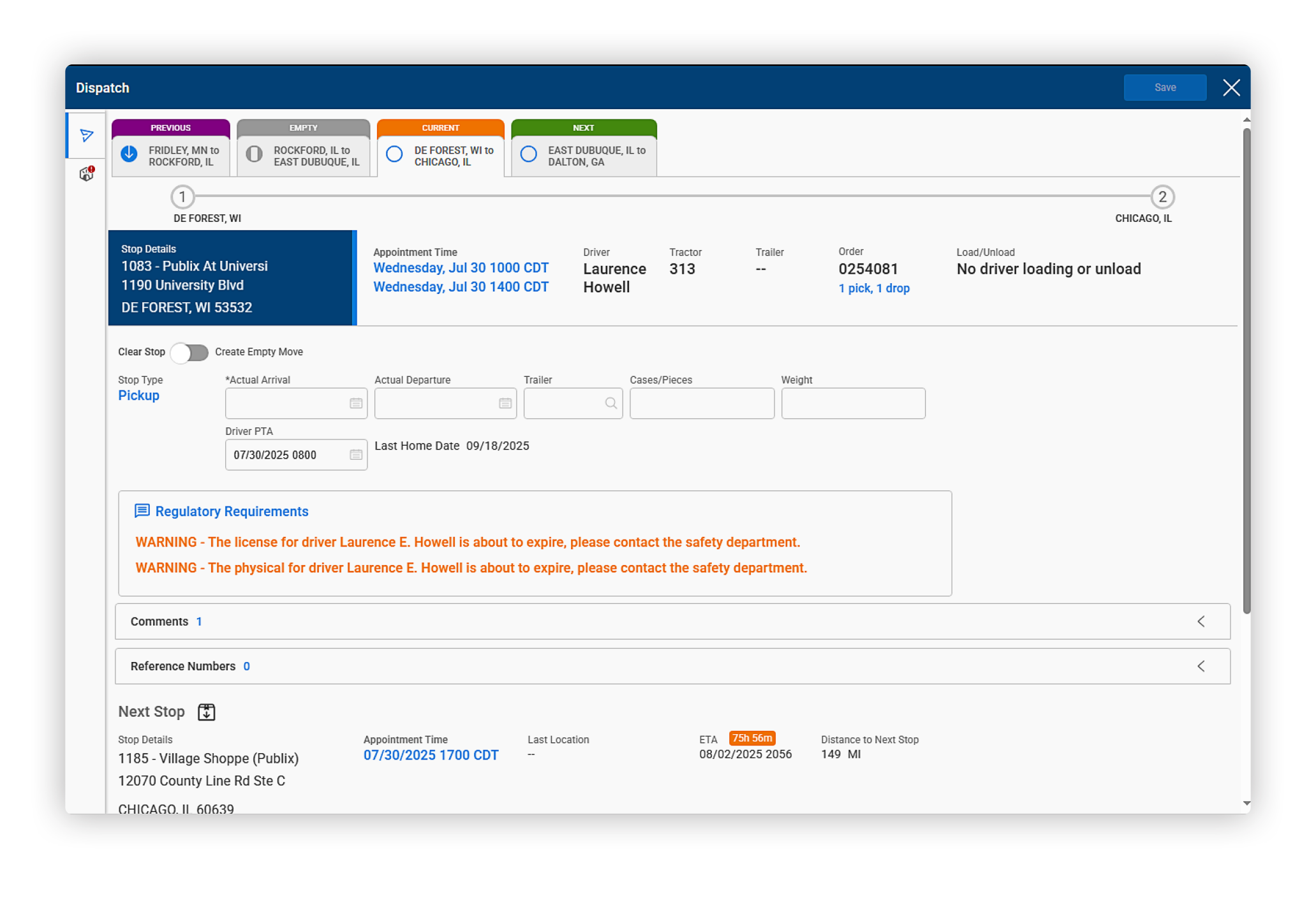Open the Actual Departure calendar picker icon

tap(505, 403)
